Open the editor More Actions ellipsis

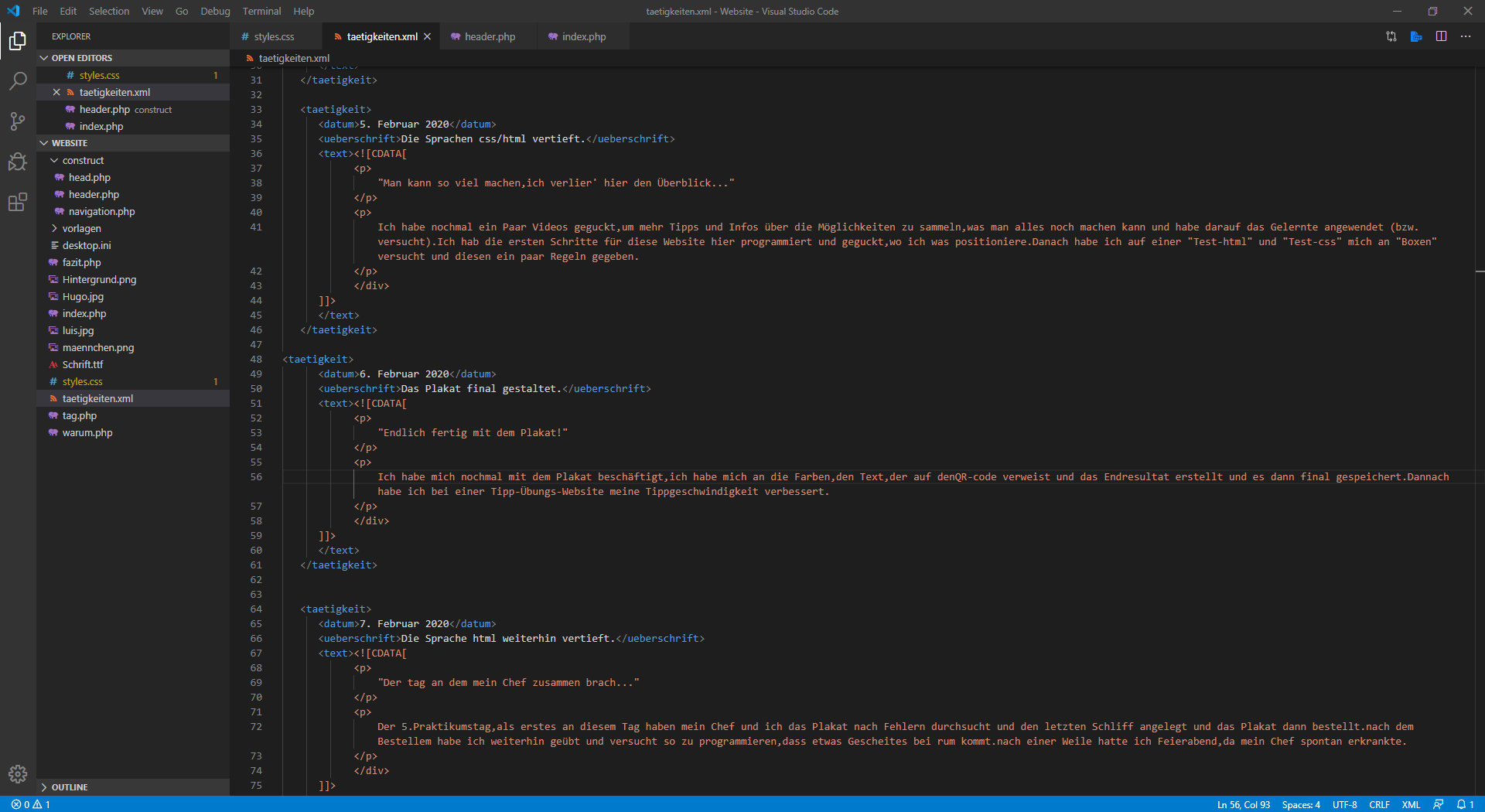(1466, 36)
